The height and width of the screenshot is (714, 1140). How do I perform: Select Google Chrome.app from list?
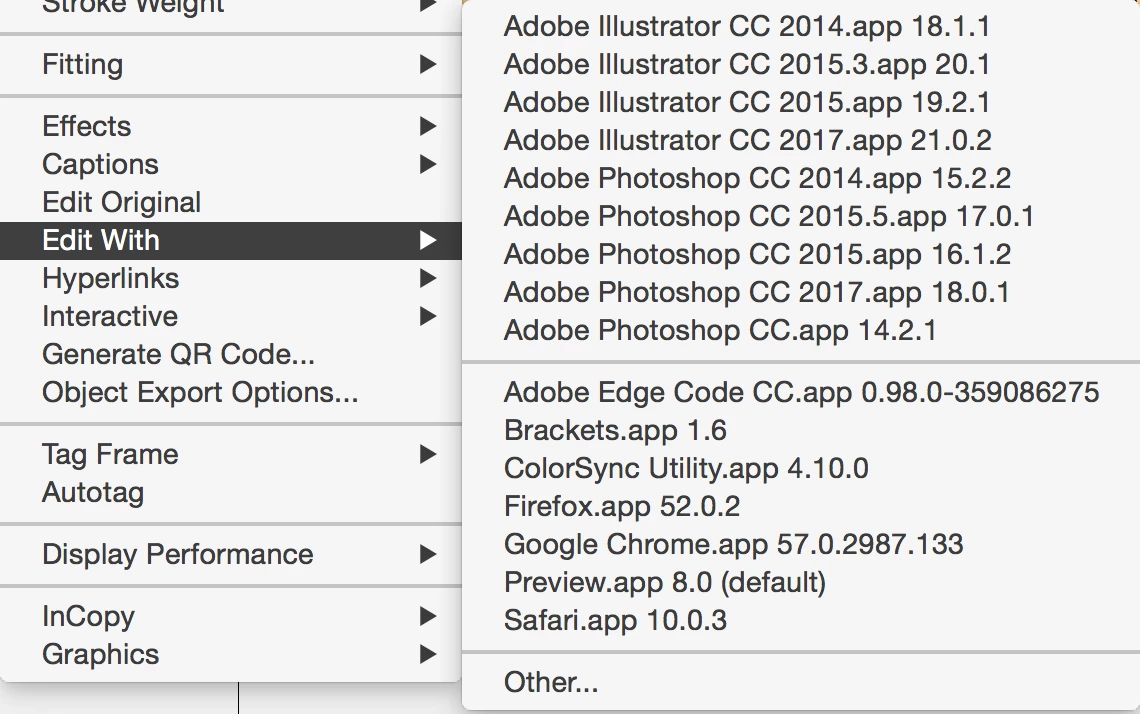pyautogui.click(x=734, y=544)
